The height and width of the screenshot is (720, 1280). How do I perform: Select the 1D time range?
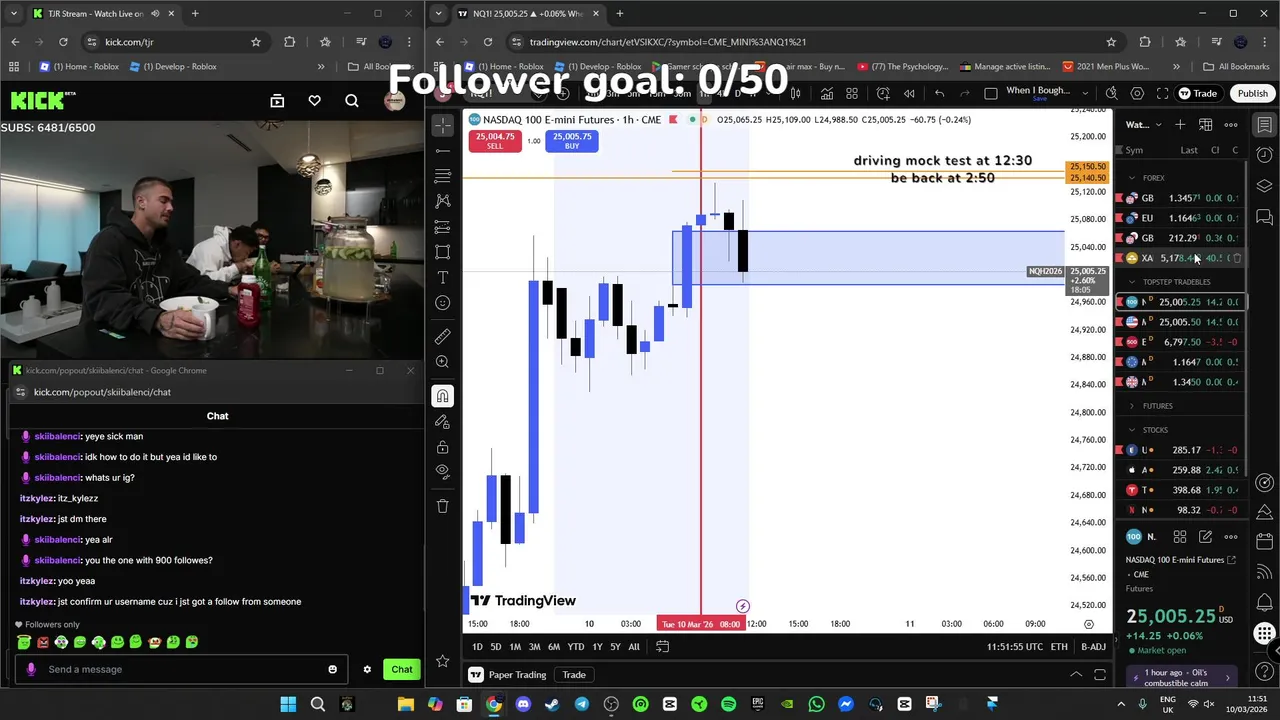point(477,647)
